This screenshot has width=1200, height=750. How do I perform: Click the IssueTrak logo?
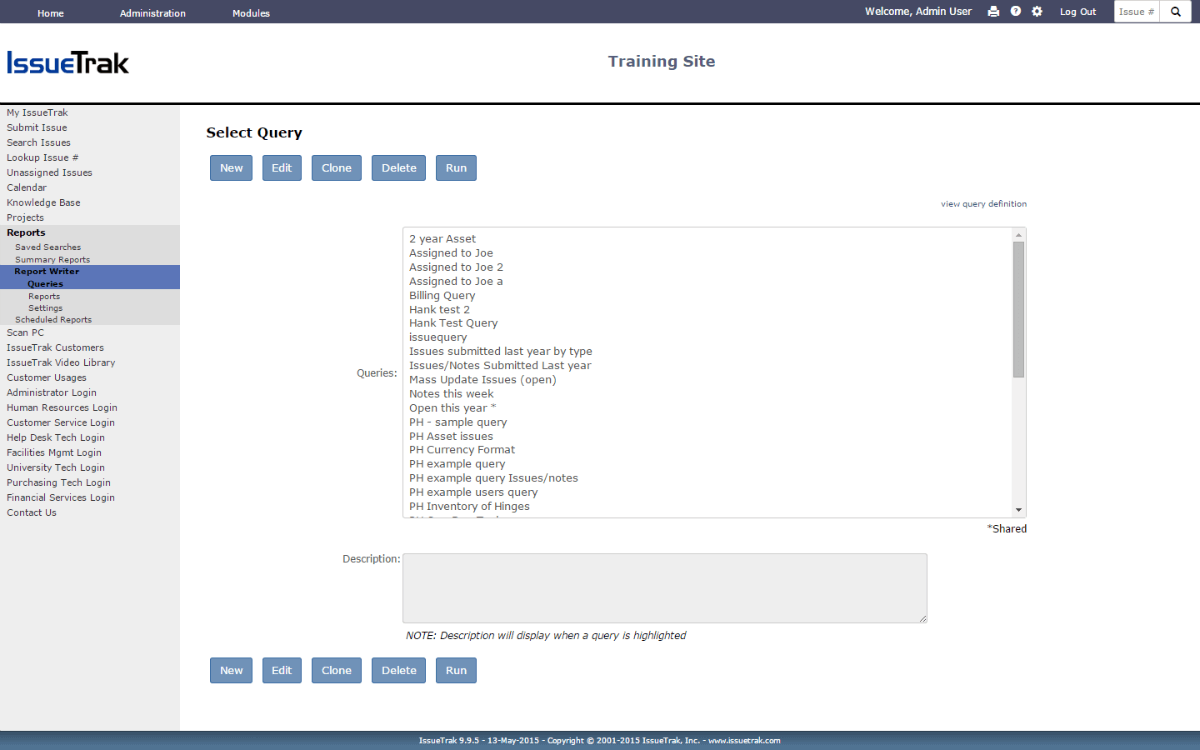point(68,62)
